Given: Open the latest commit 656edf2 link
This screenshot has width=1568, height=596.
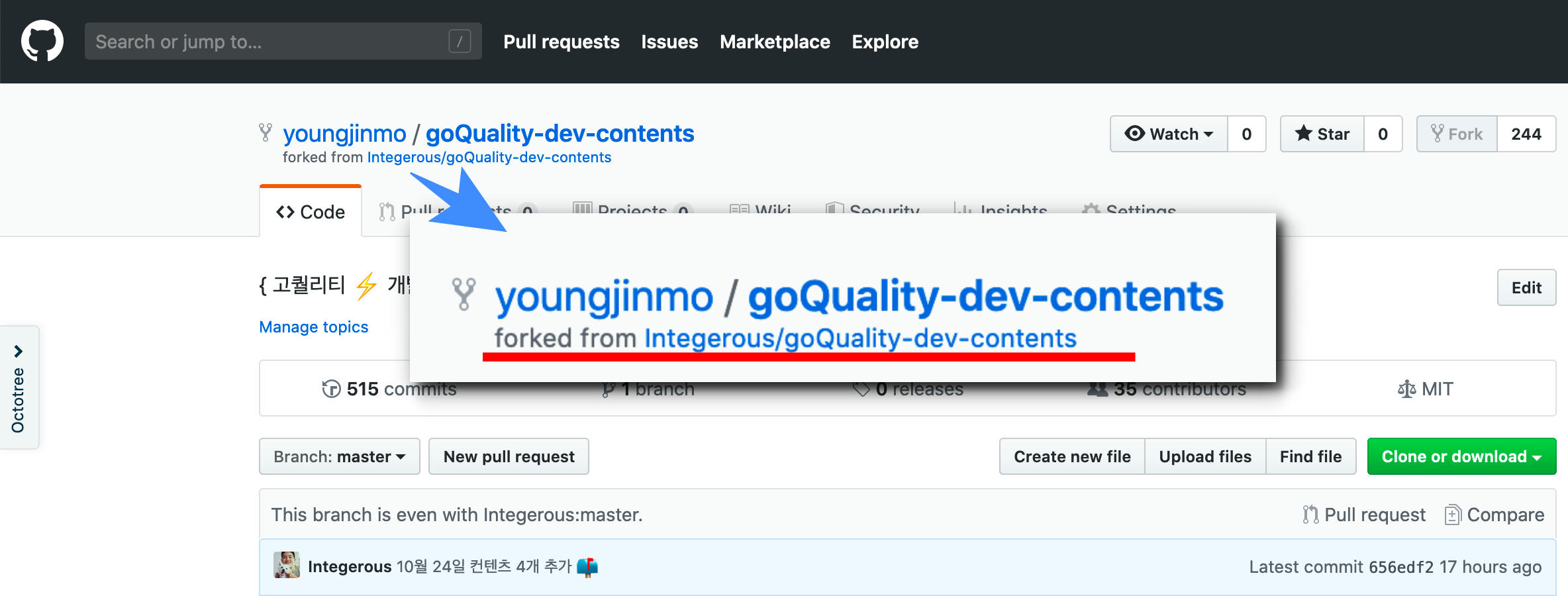Looking at the screenshot, I should point(1400,567).
